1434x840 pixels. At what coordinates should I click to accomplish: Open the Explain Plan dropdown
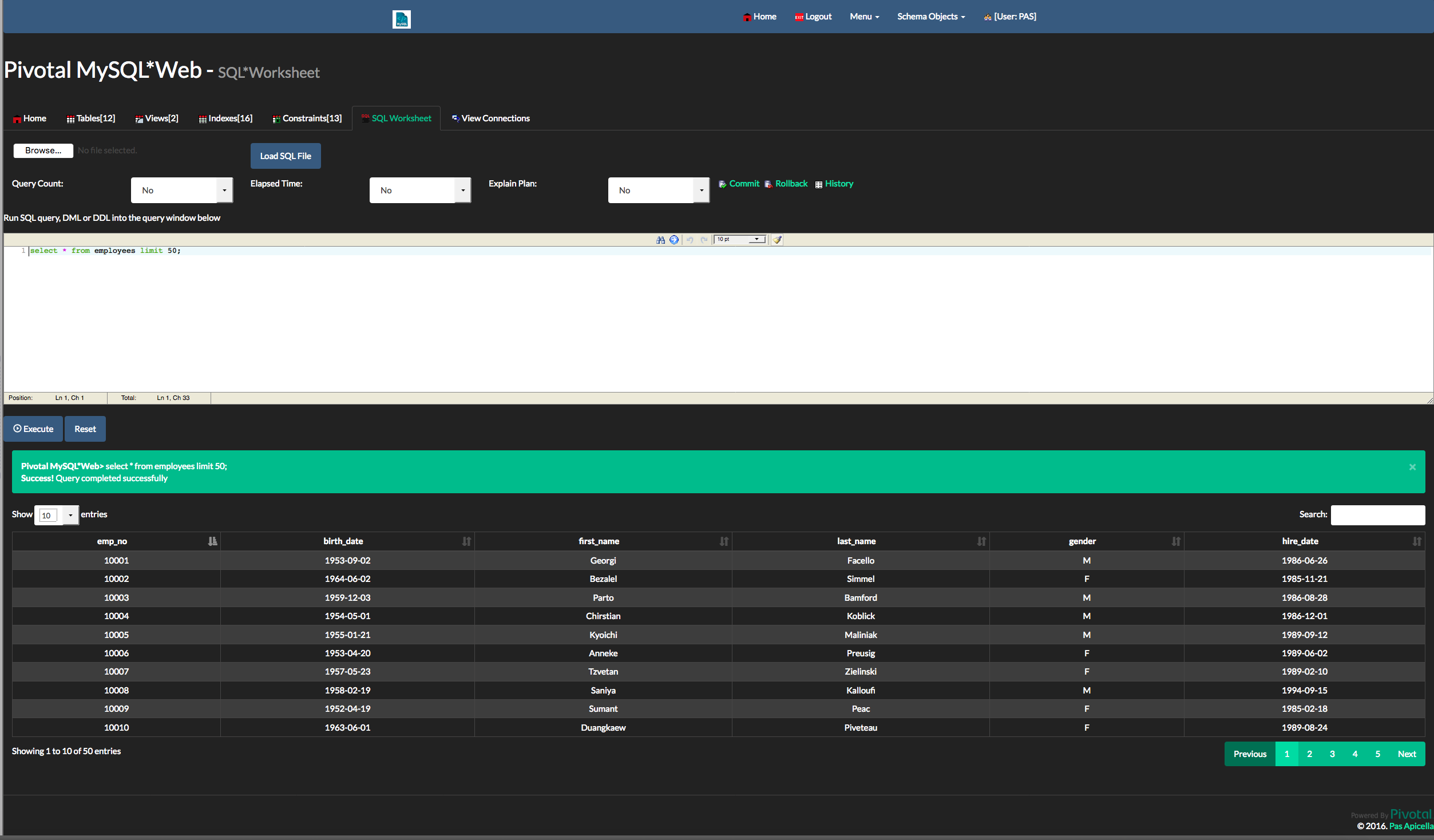pos(659,190)
